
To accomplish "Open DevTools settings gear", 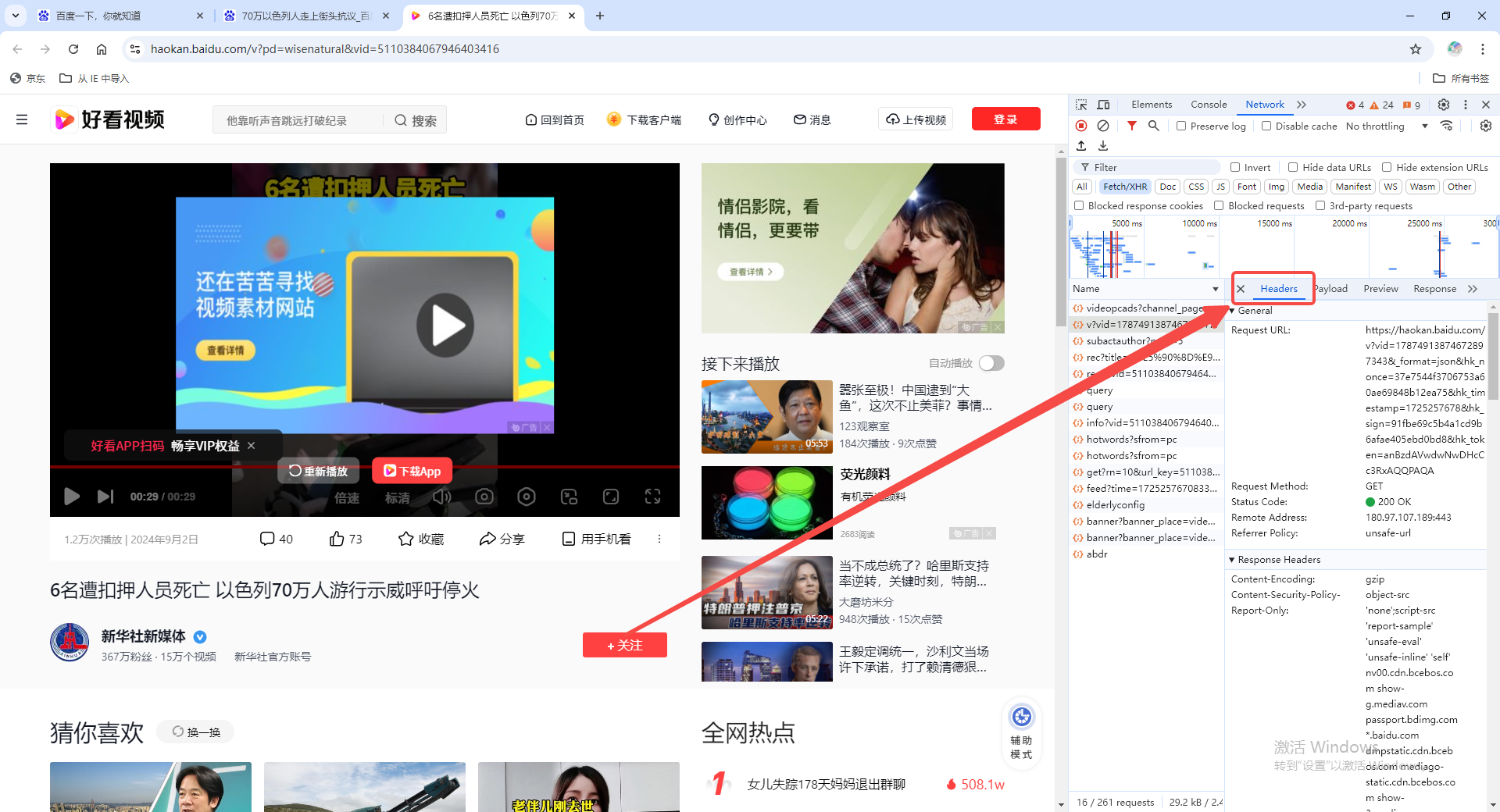I will (1444, 105).
